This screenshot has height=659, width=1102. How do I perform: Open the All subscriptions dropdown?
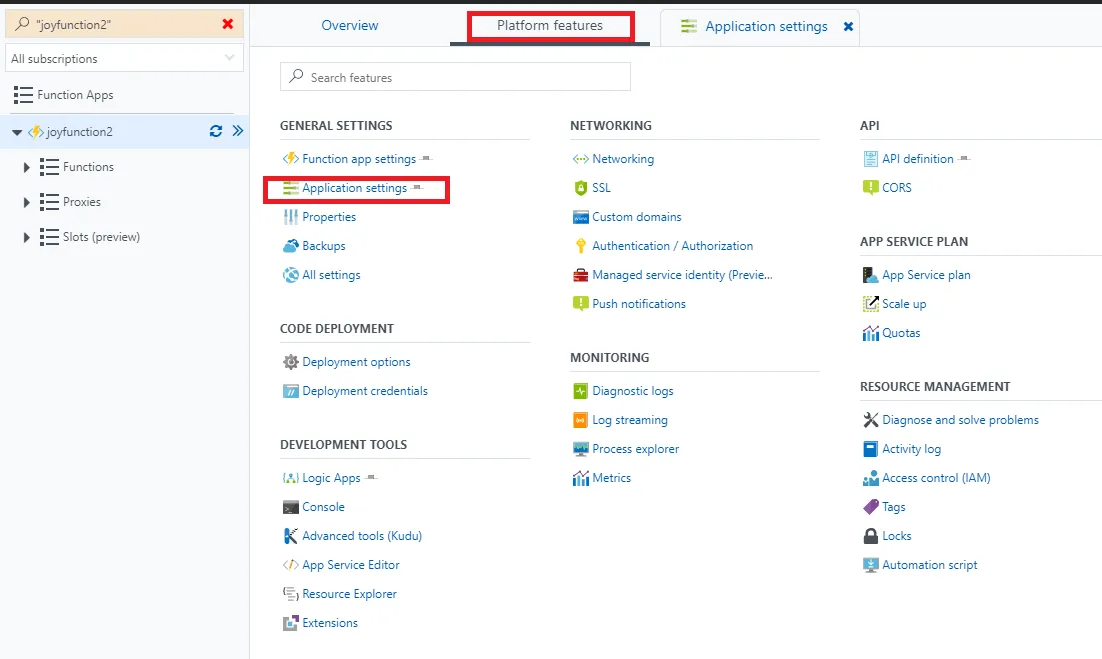(x=124, y=58)
